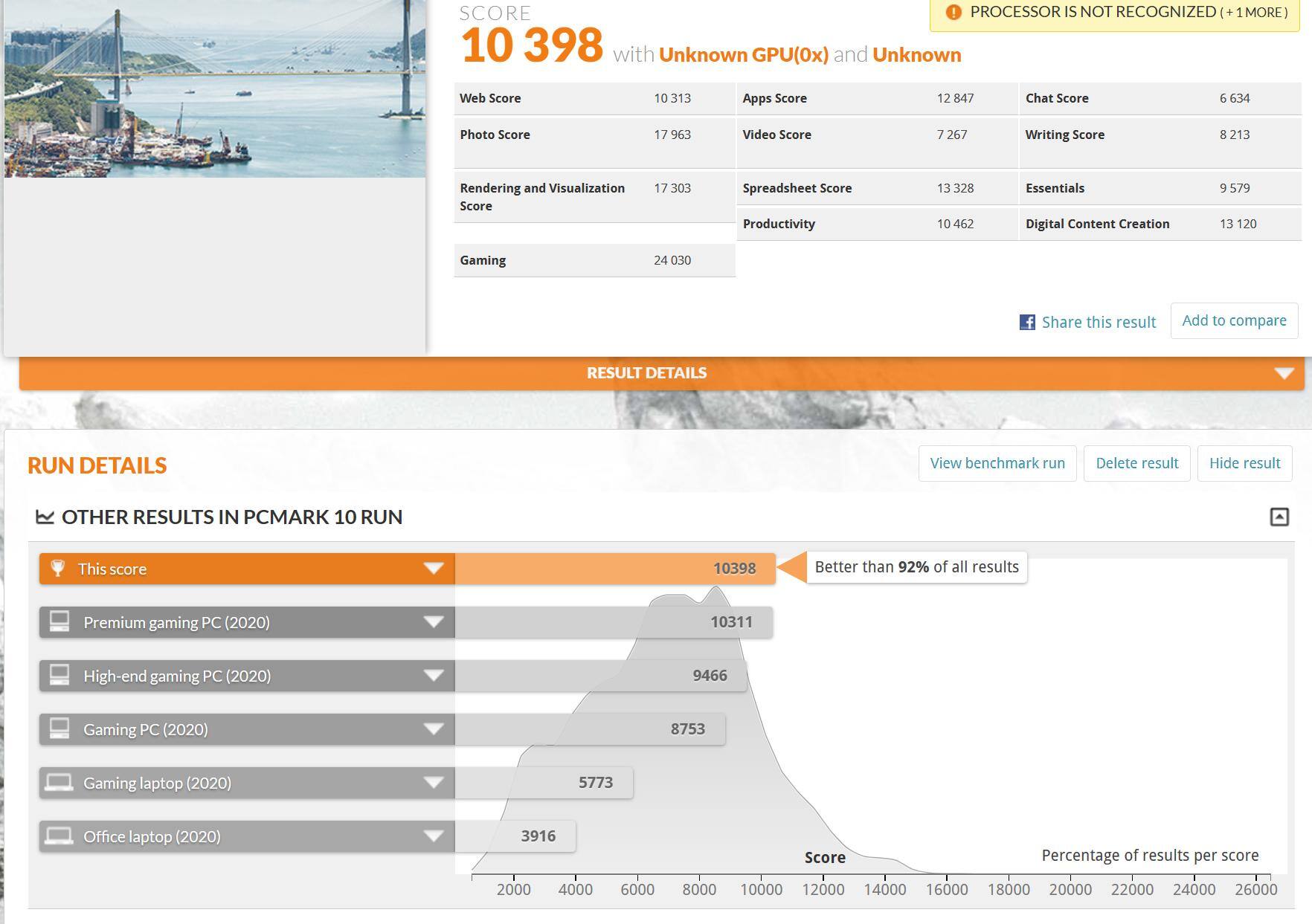Image resolution: width=1312 pixels, height=924 pixels.
Task: Open View benchmark run
Action: pos(997,463)
